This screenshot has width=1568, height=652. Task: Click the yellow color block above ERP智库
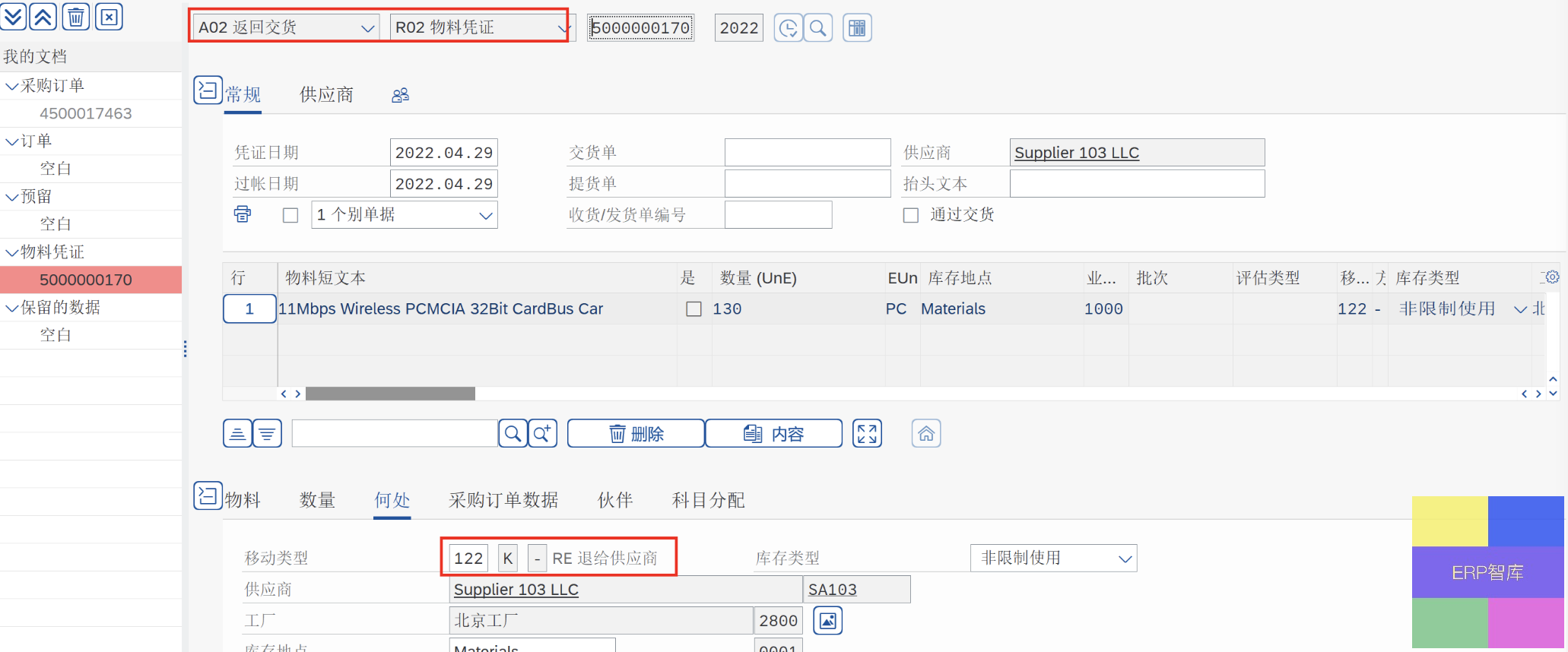1449,521
